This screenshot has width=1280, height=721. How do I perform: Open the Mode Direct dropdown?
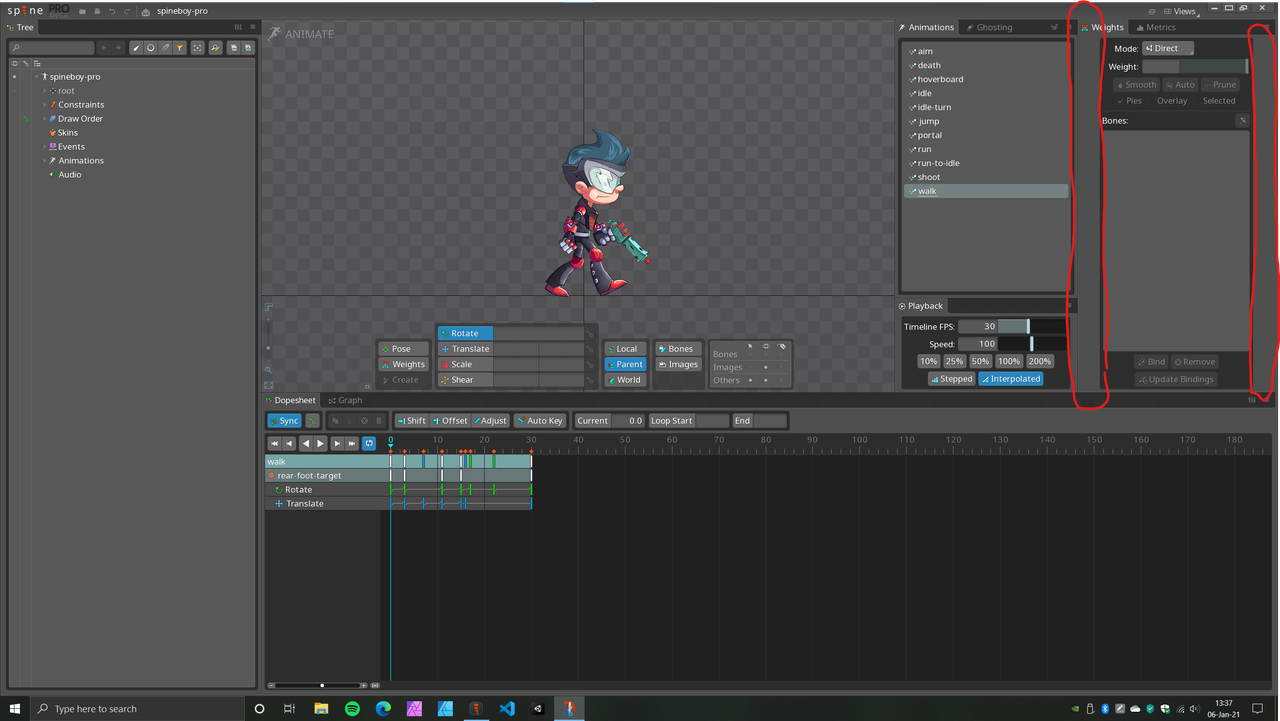[1168, 48]
